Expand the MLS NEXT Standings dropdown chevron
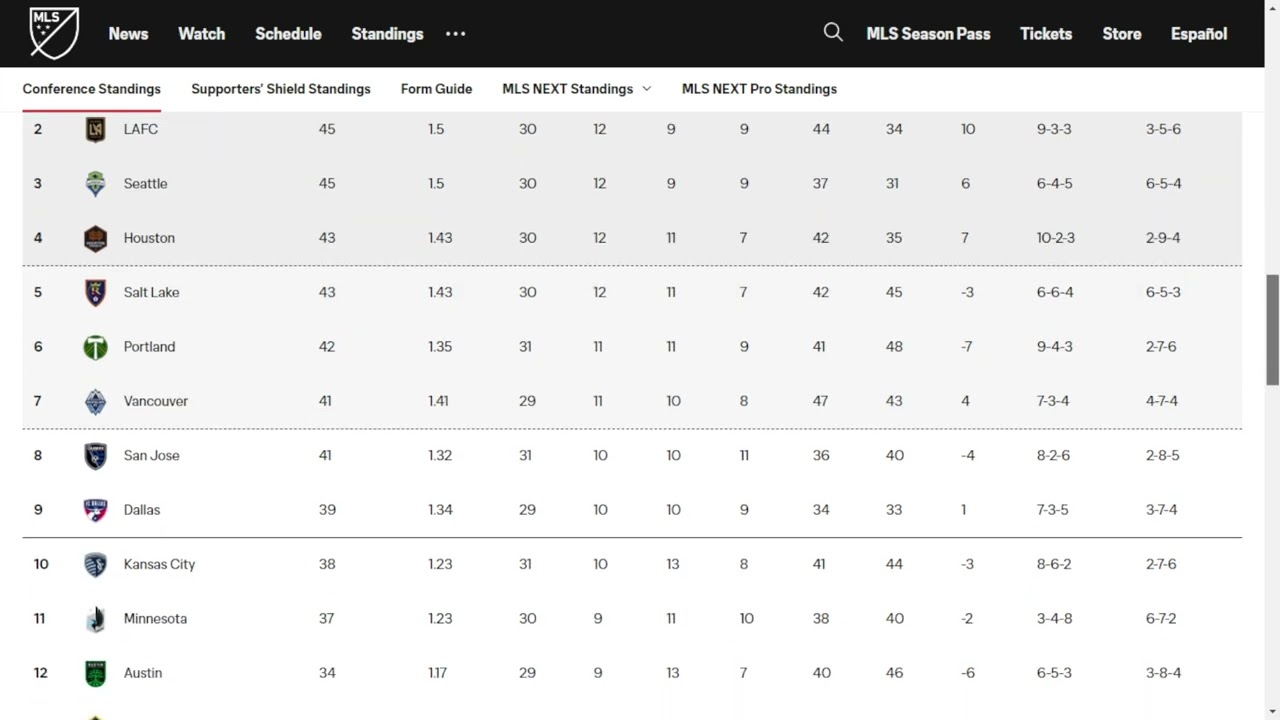The width and height of the screenshot is (1280, 720). (646, 89)
